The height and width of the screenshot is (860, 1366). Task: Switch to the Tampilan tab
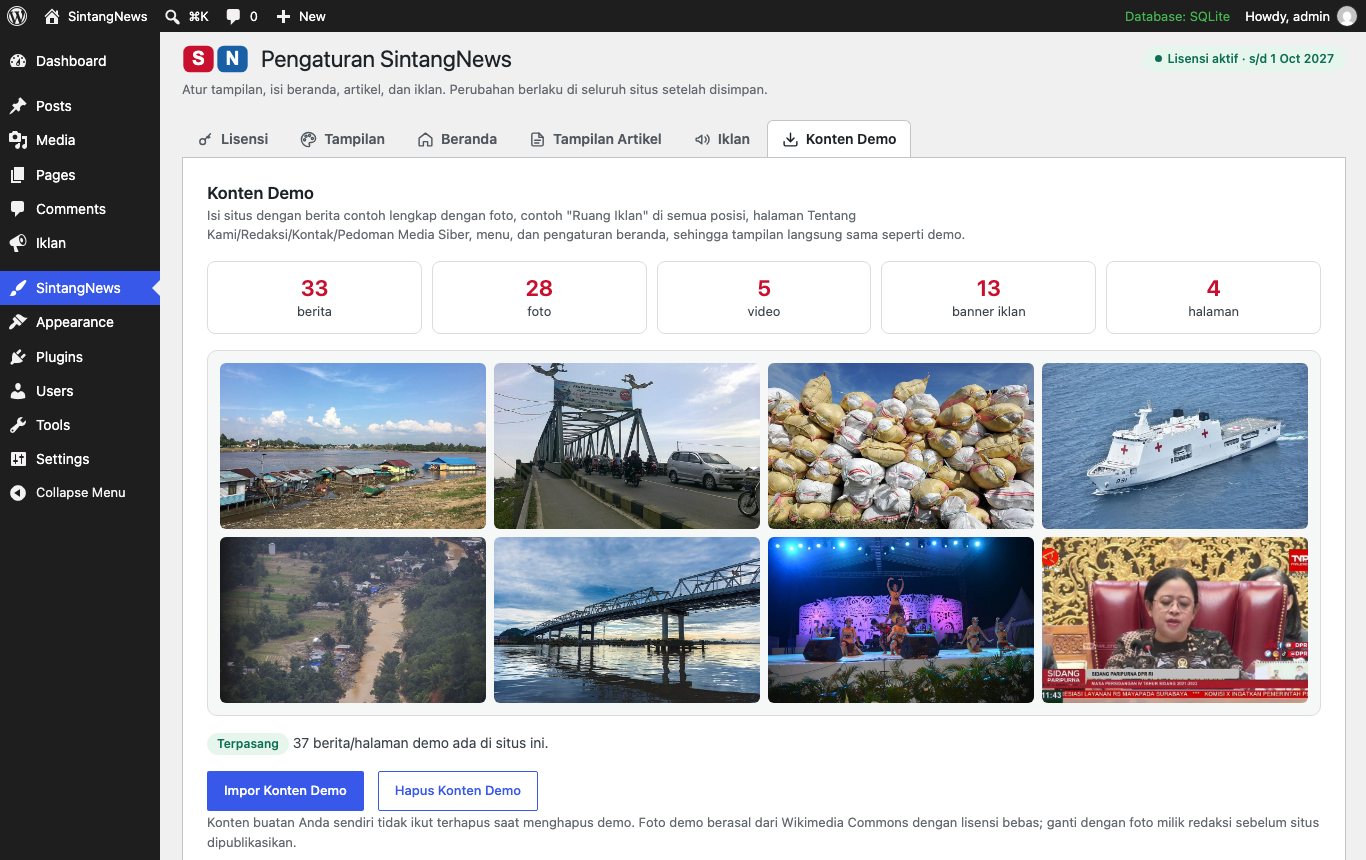point(342,139)
